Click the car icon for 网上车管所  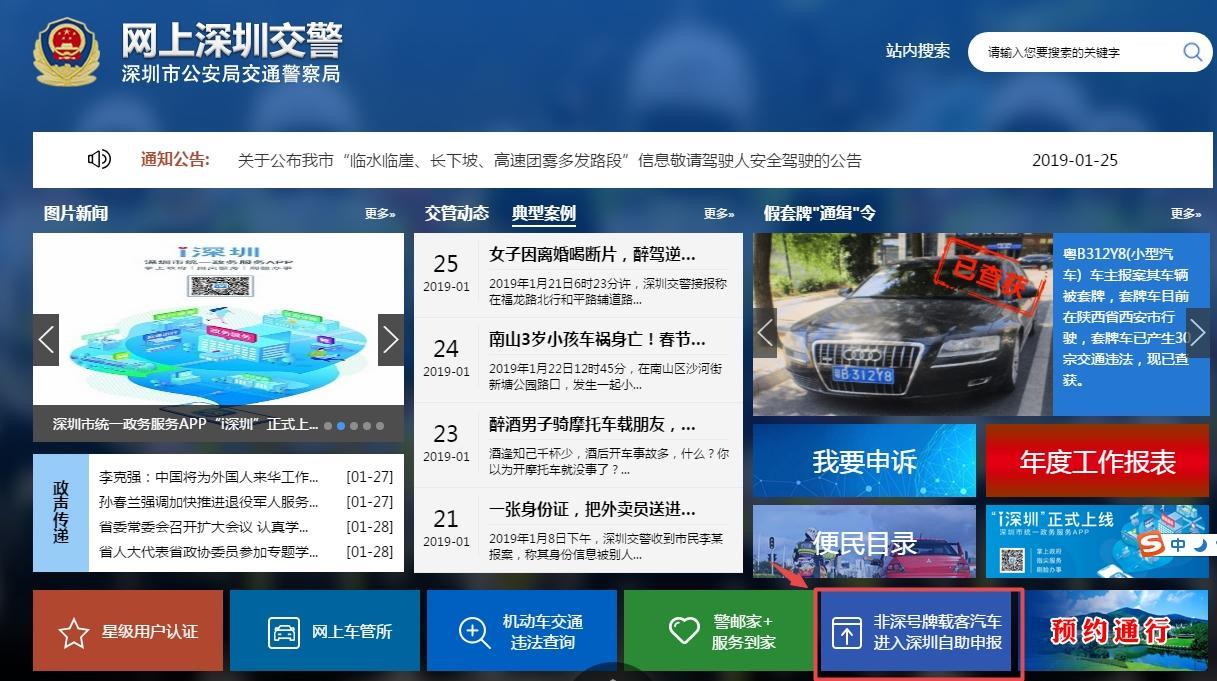[x=284, y=632]
